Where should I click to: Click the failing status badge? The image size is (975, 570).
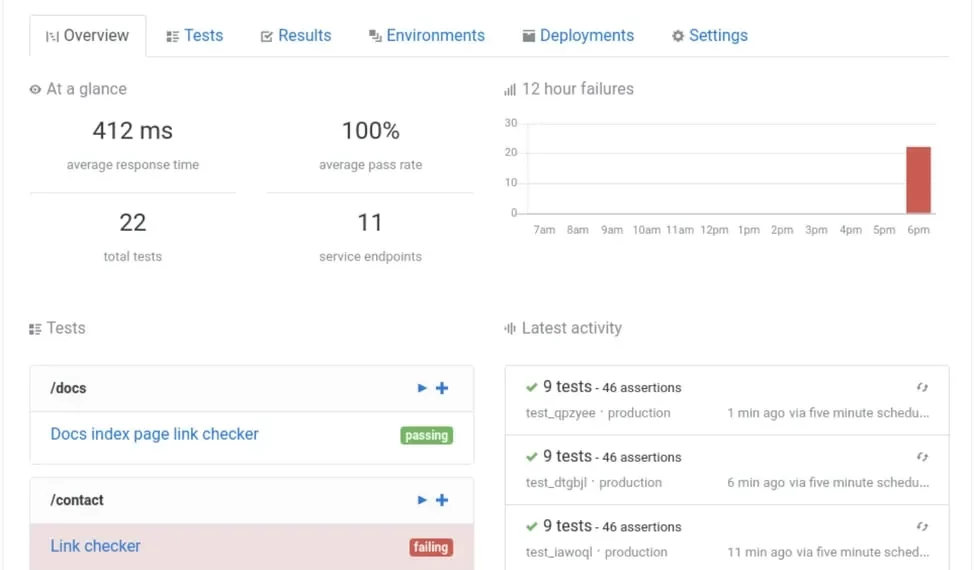coord(431,547)
